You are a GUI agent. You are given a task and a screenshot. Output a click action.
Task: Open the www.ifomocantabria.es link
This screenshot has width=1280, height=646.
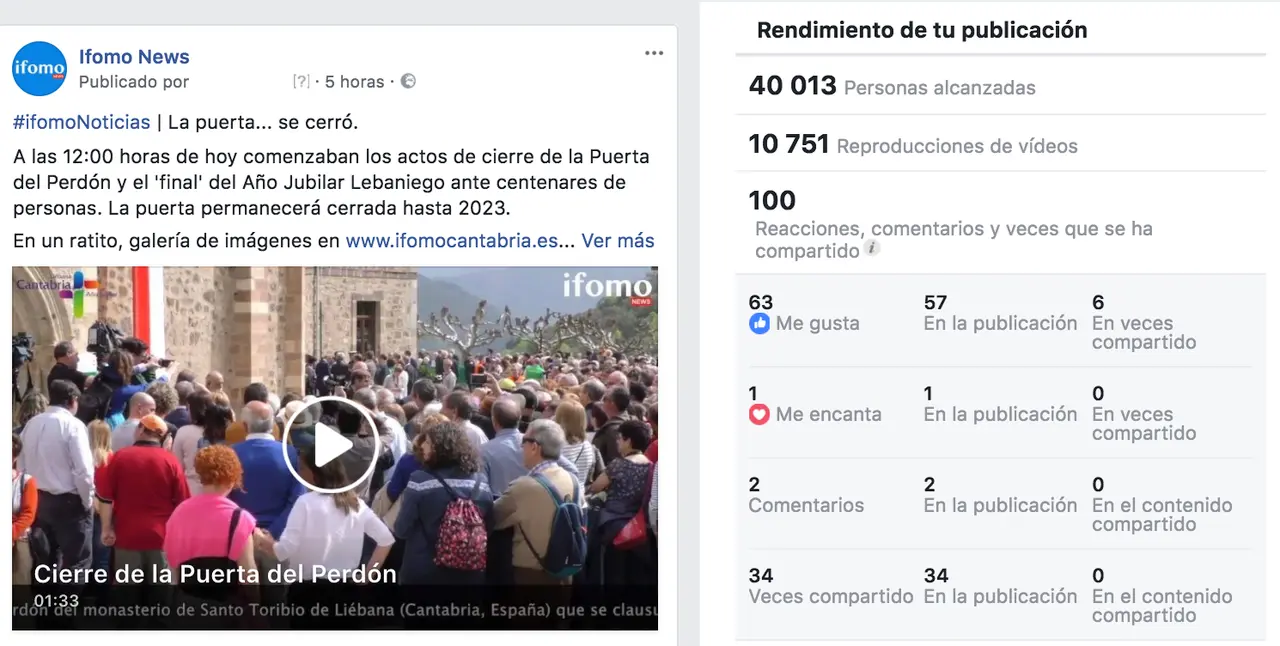(x=452, y=241)
